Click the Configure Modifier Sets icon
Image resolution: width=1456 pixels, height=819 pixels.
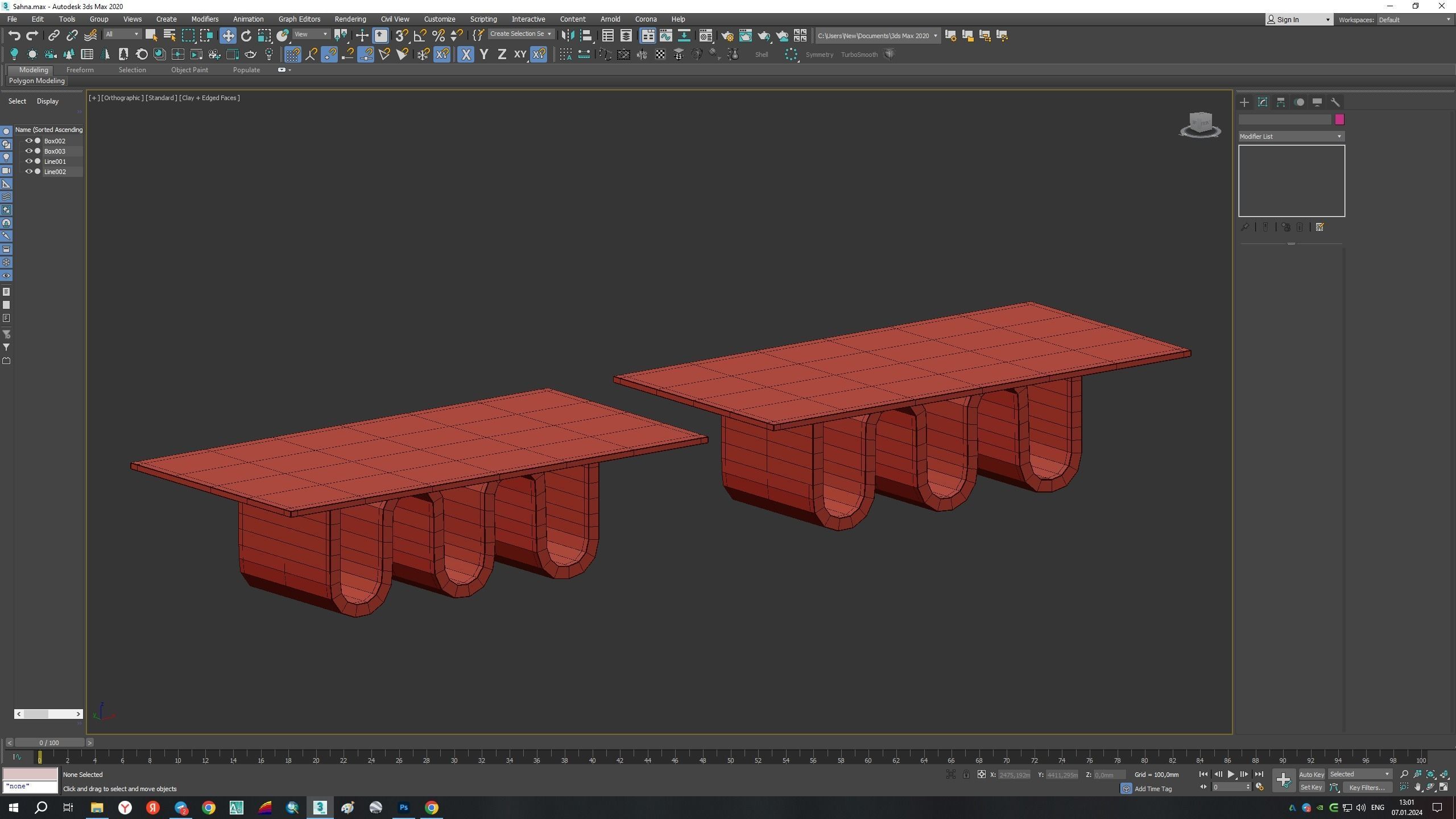click(x=1319, y=227)
